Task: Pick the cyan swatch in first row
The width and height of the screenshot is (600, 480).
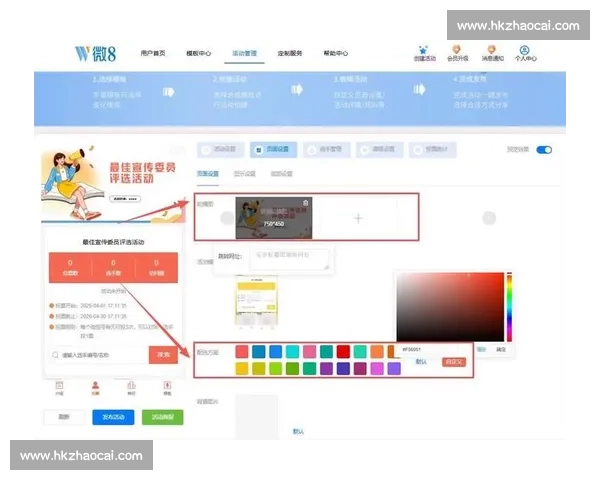Action: point(292,351)
